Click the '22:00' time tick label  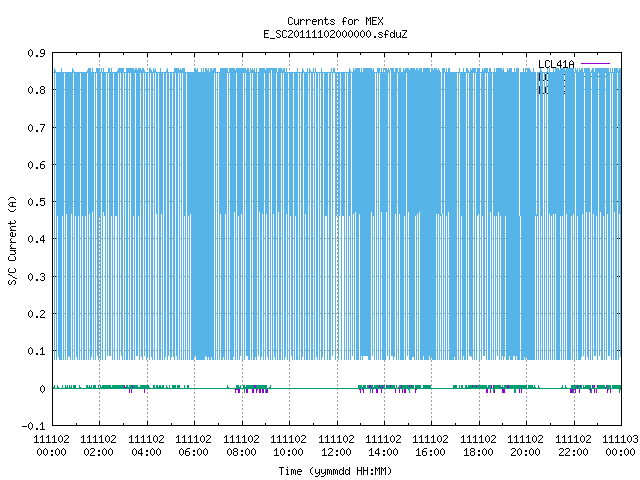573,452
